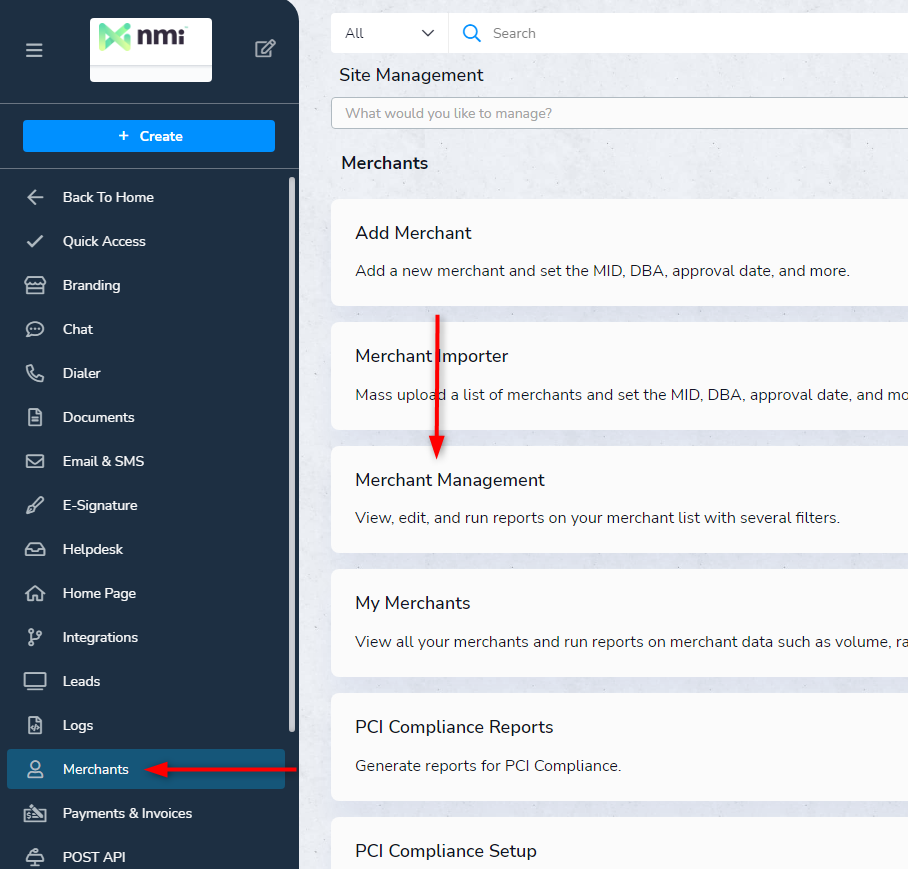The height and width of the screenshot is (869, 908).
Task: Toggle the hamburger menu icon
Action: click(34, 50)
